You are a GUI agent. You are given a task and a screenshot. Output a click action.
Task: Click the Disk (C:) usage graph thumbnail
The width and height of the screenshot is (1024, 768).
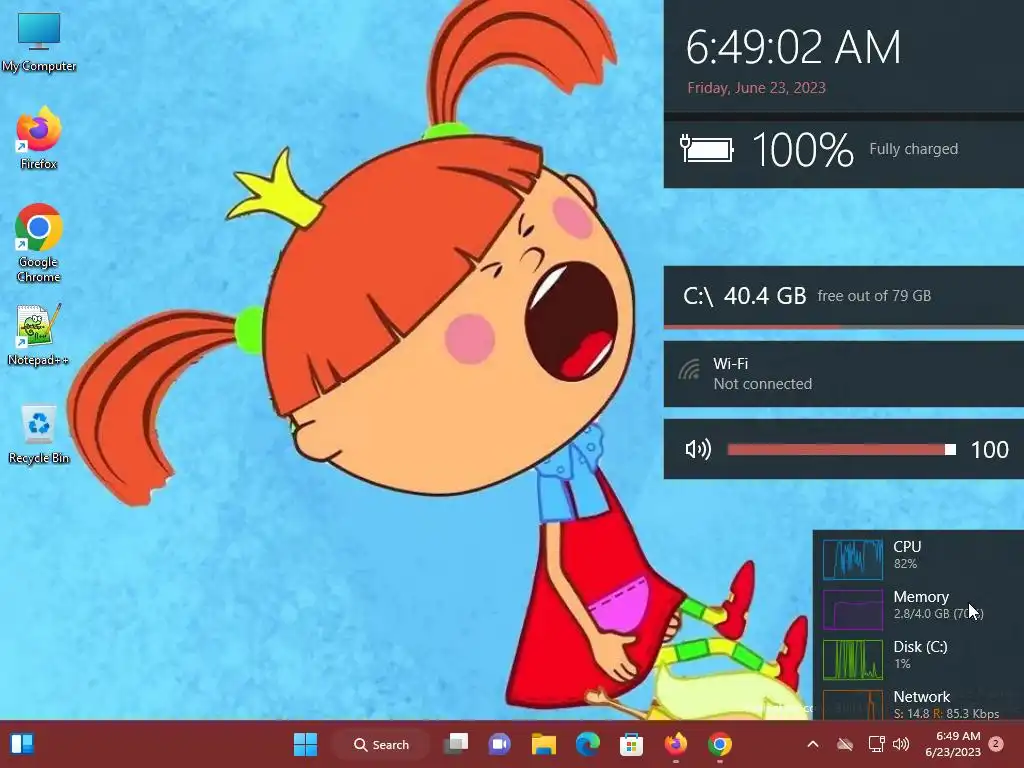point(852,660)
